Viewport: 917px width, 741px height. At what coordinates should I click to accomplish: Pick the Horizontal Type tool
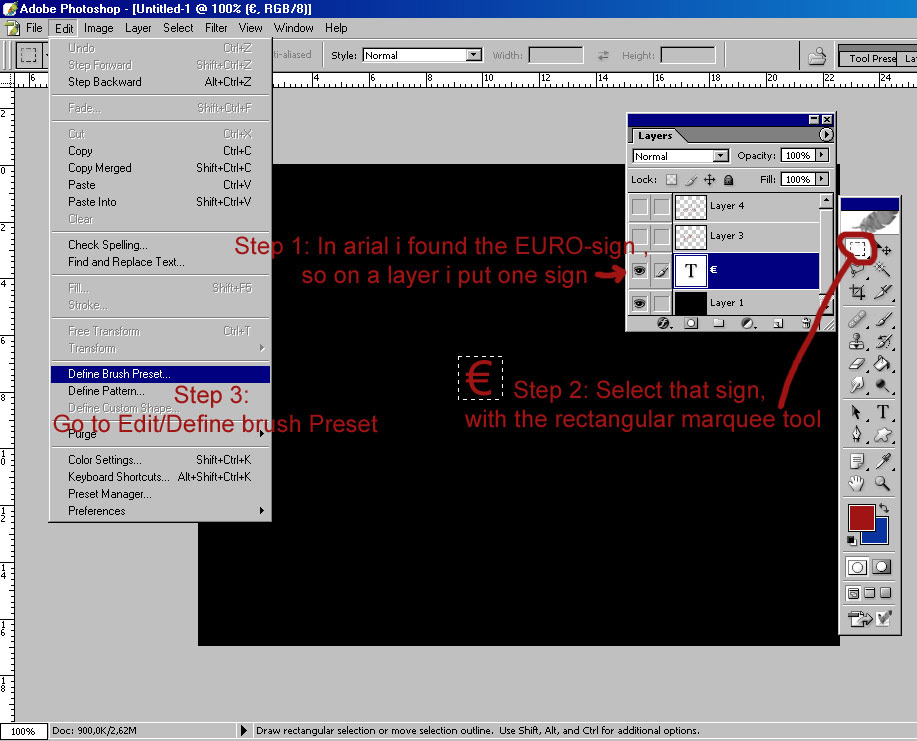[x=883, y=412]
